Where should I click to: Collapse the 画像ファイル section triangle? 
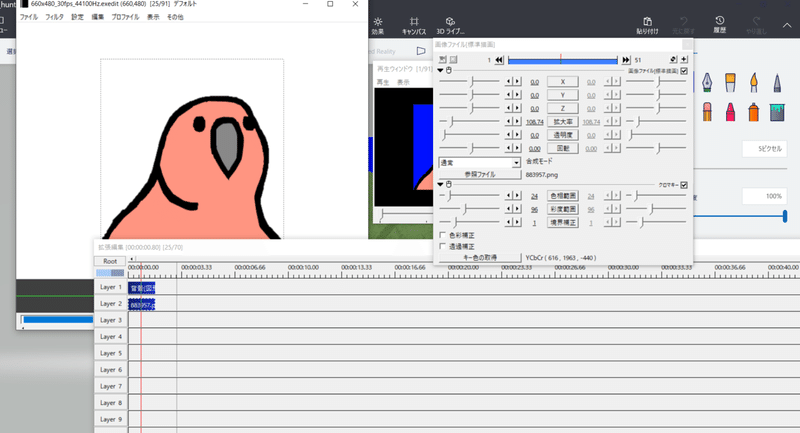pos(440,70)
